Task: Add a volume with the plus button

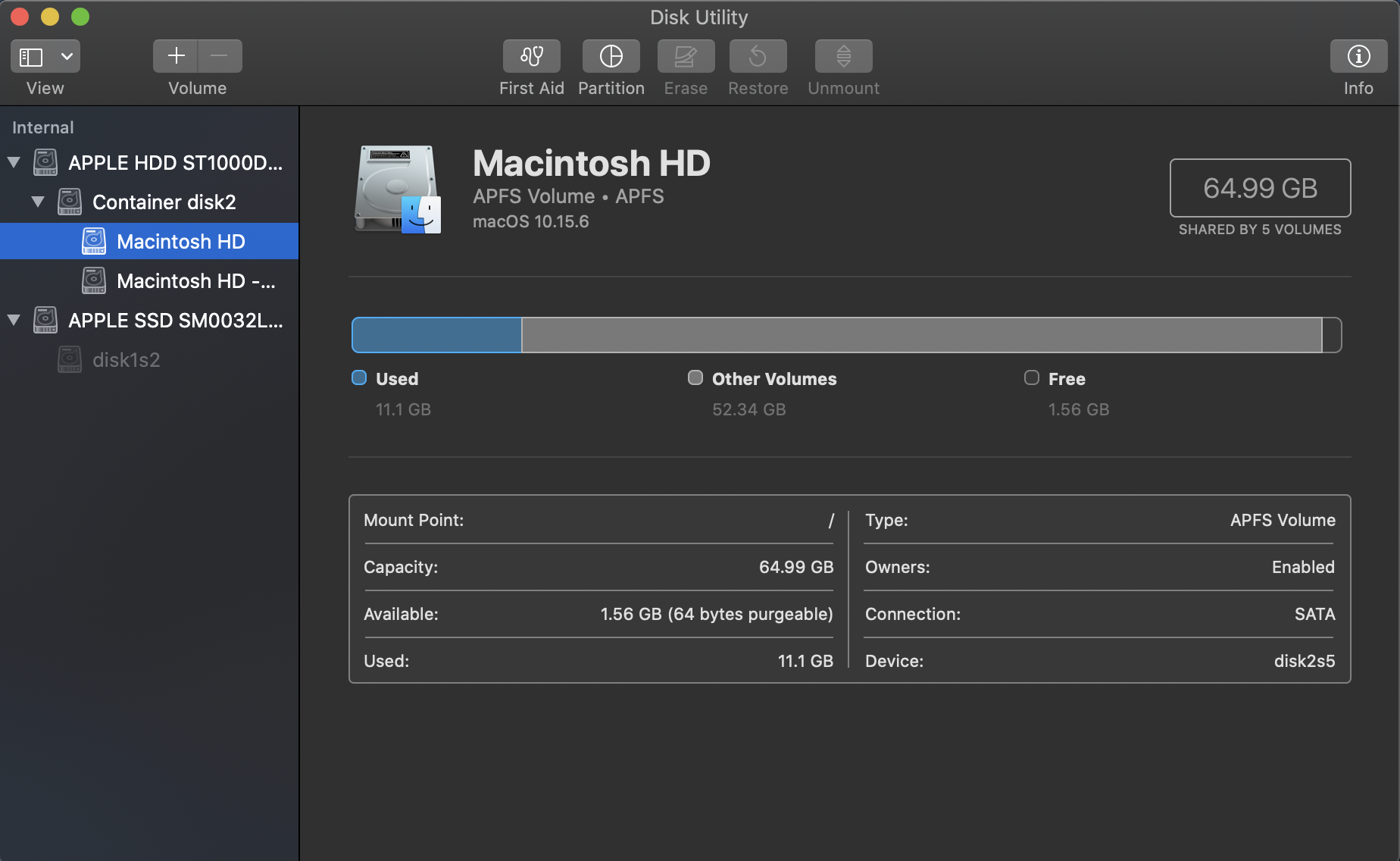Action: 176,56
